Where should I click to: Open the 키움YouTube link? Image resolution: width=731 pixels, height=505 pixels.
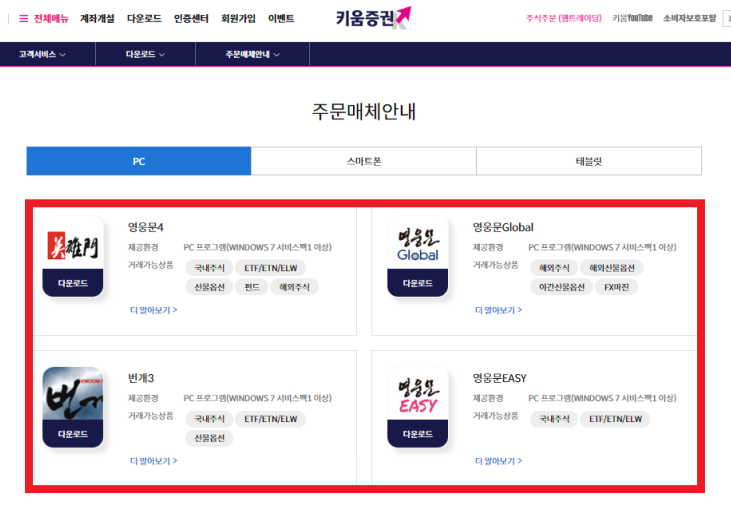pyautogui.click(x=632, y=18)
